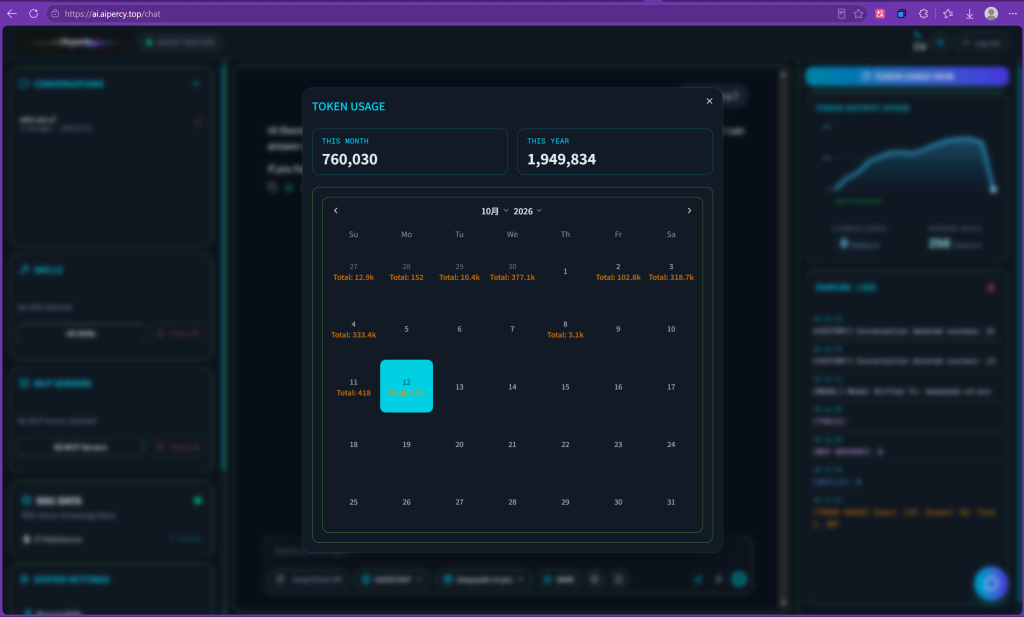
Task: Select day 10 in the calendar
Action: pyautogui.click(x=671, y=329)
